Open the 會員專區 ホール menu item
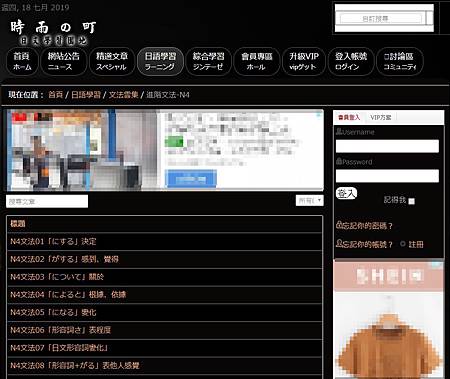Image resolution: width=450 pixels, height=379 pixels. [257, 61]
